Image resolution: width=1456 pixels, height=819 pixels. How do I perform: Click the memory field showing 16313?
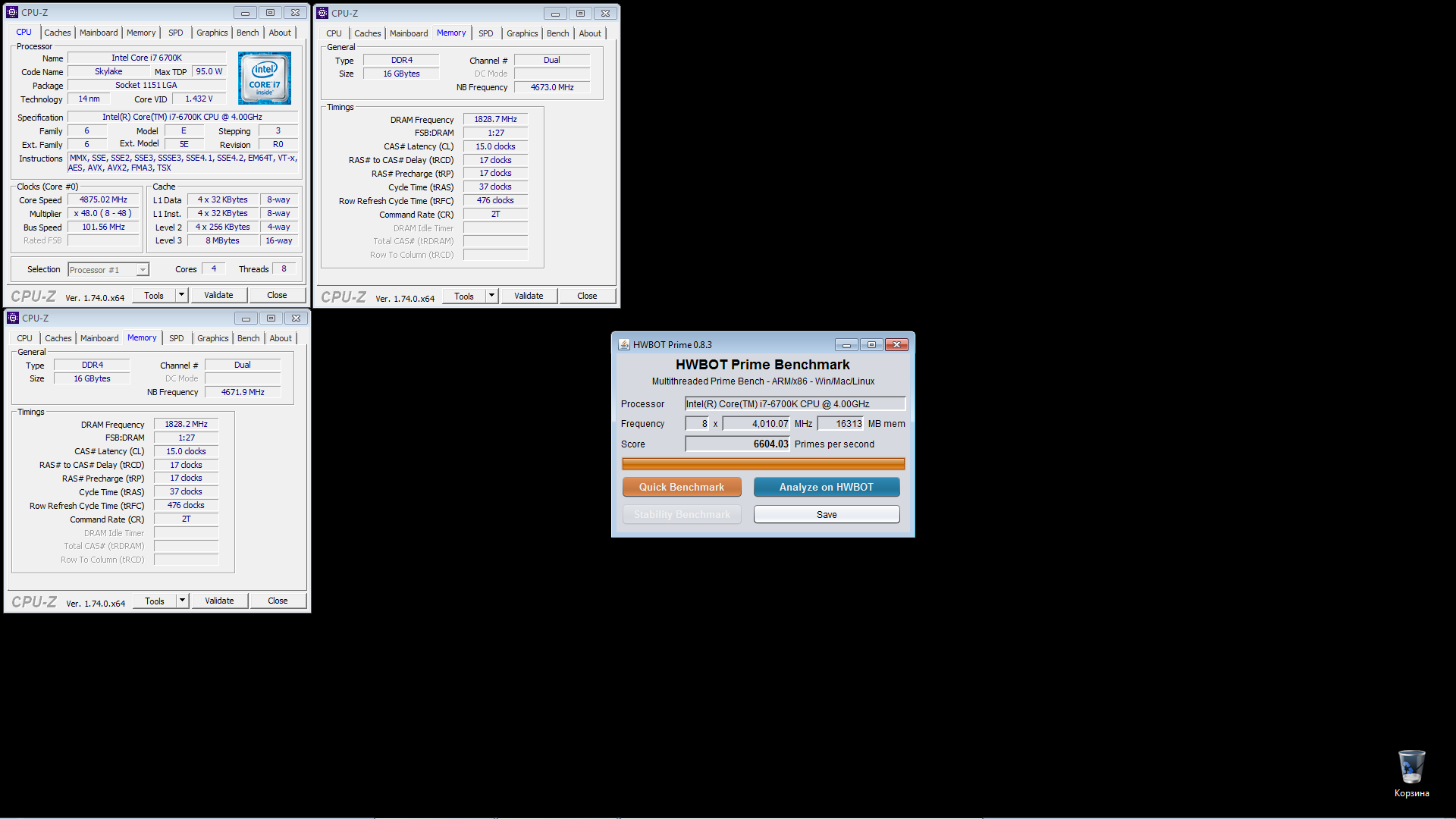pos(840,424)
